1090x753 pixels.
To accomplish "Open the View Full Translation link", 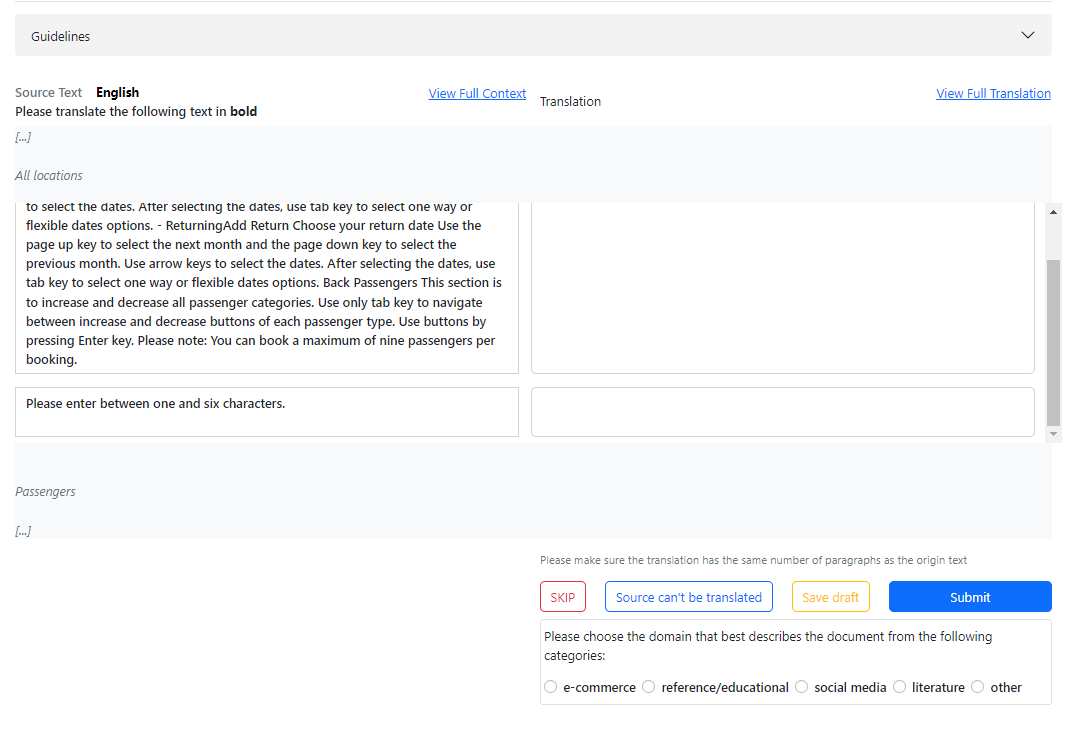I will (992, 93).
